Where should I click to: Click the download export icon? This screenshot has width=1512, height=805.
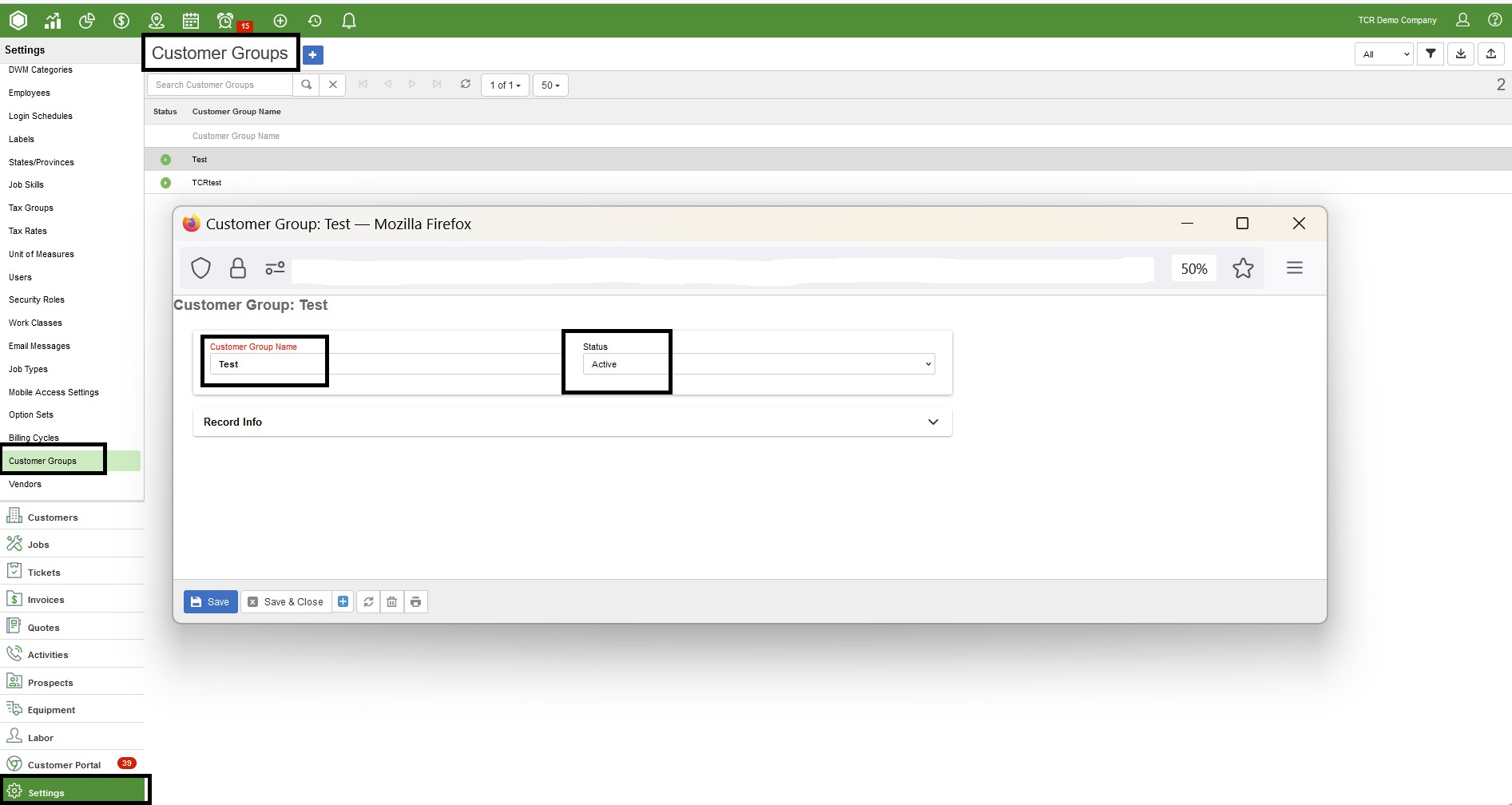point(1461,54)
